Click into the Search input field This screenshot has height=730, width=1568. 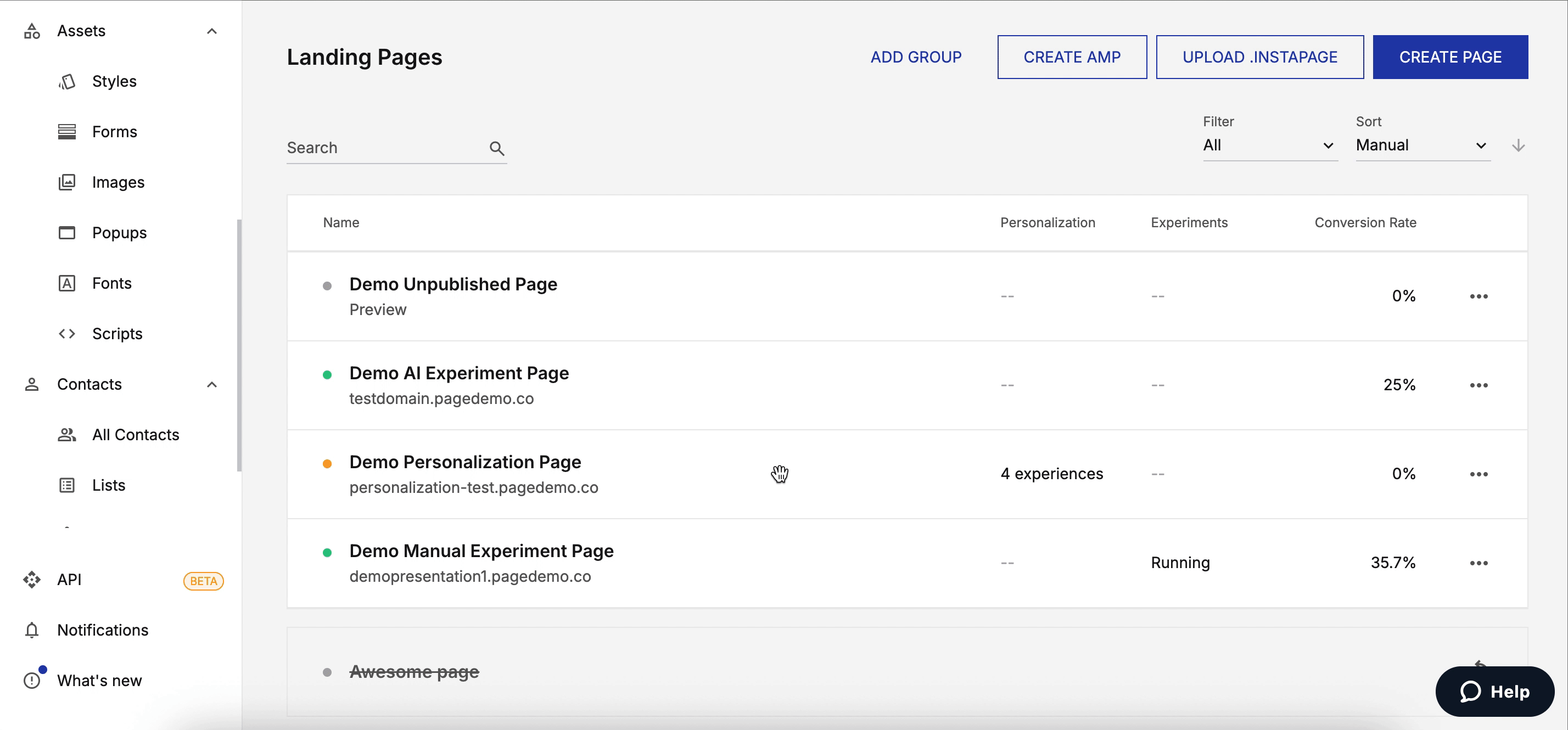point(383,148)
